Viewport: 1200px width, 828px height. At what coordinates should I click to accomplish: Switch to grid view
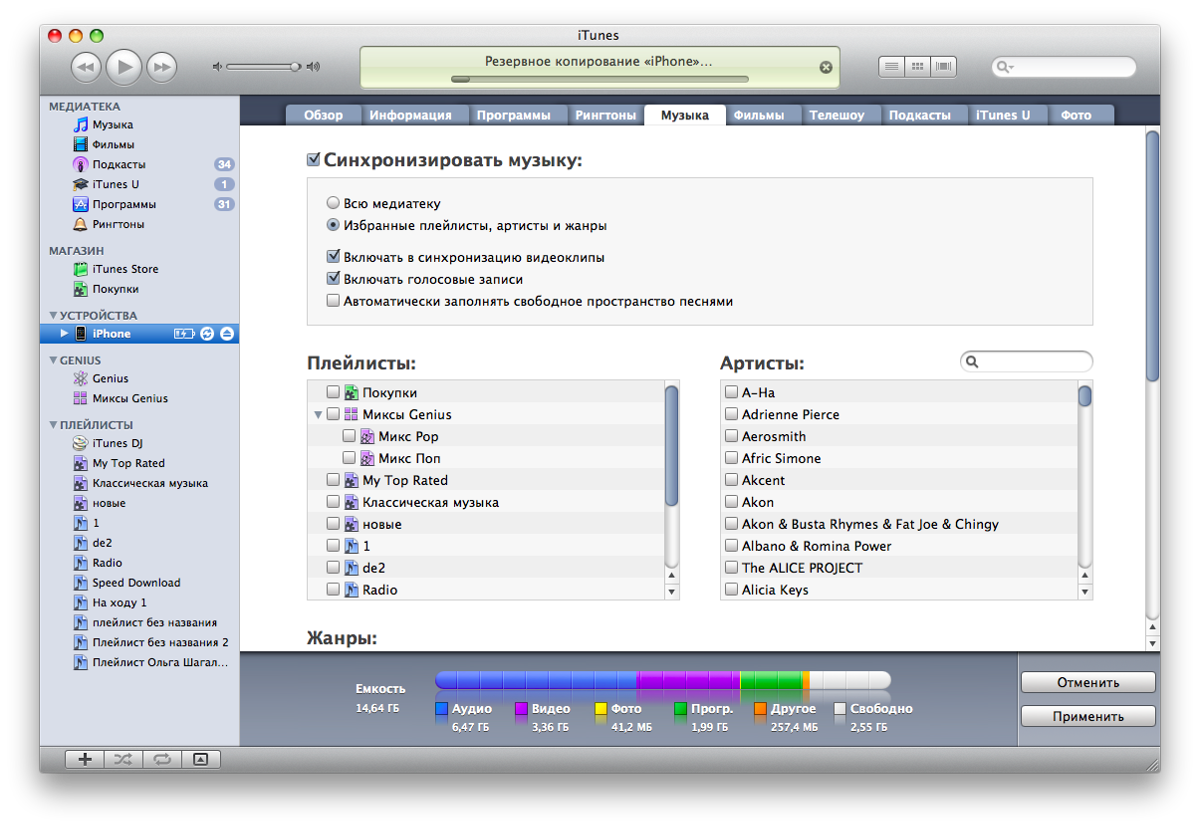917,67
